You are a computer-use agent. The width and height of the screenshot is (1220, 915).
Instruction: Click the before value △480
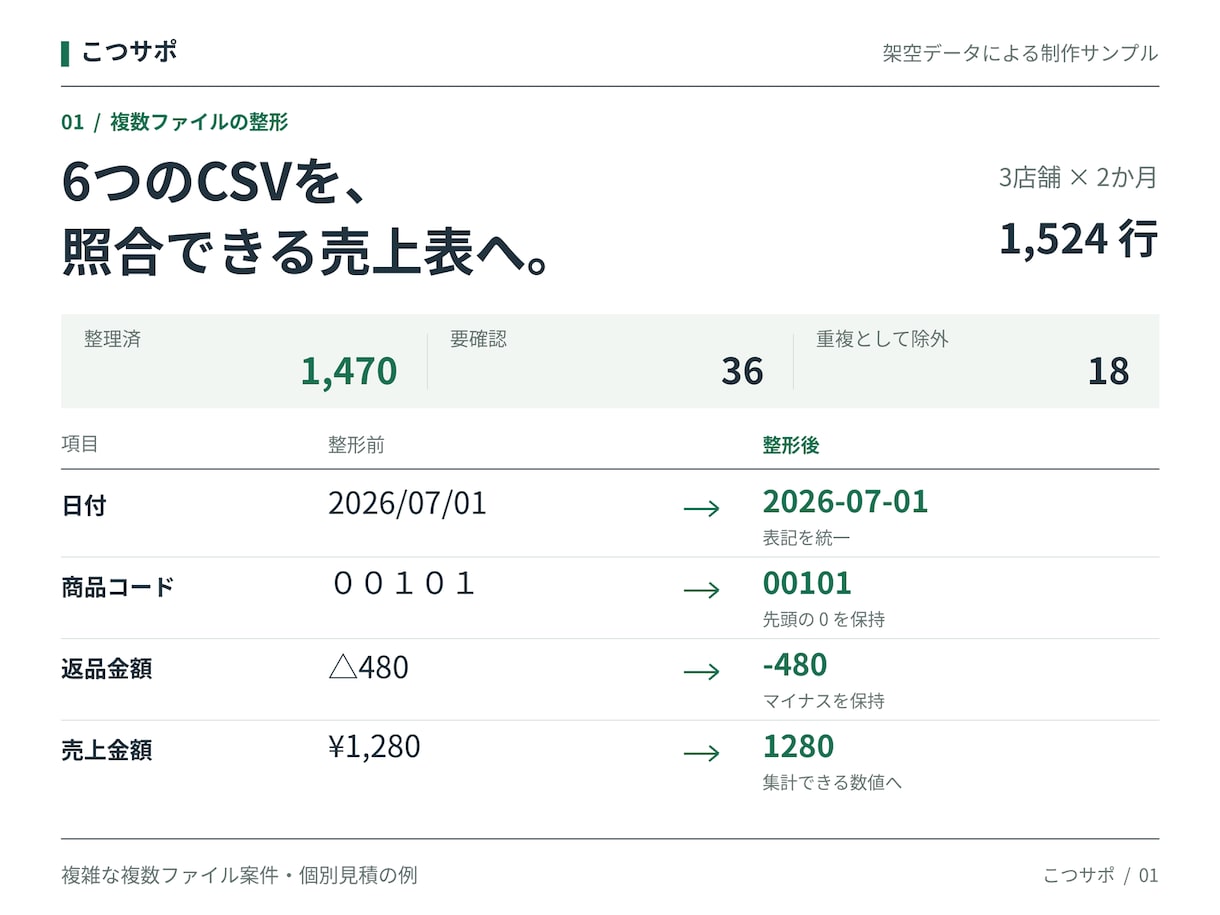coord(368,667)
